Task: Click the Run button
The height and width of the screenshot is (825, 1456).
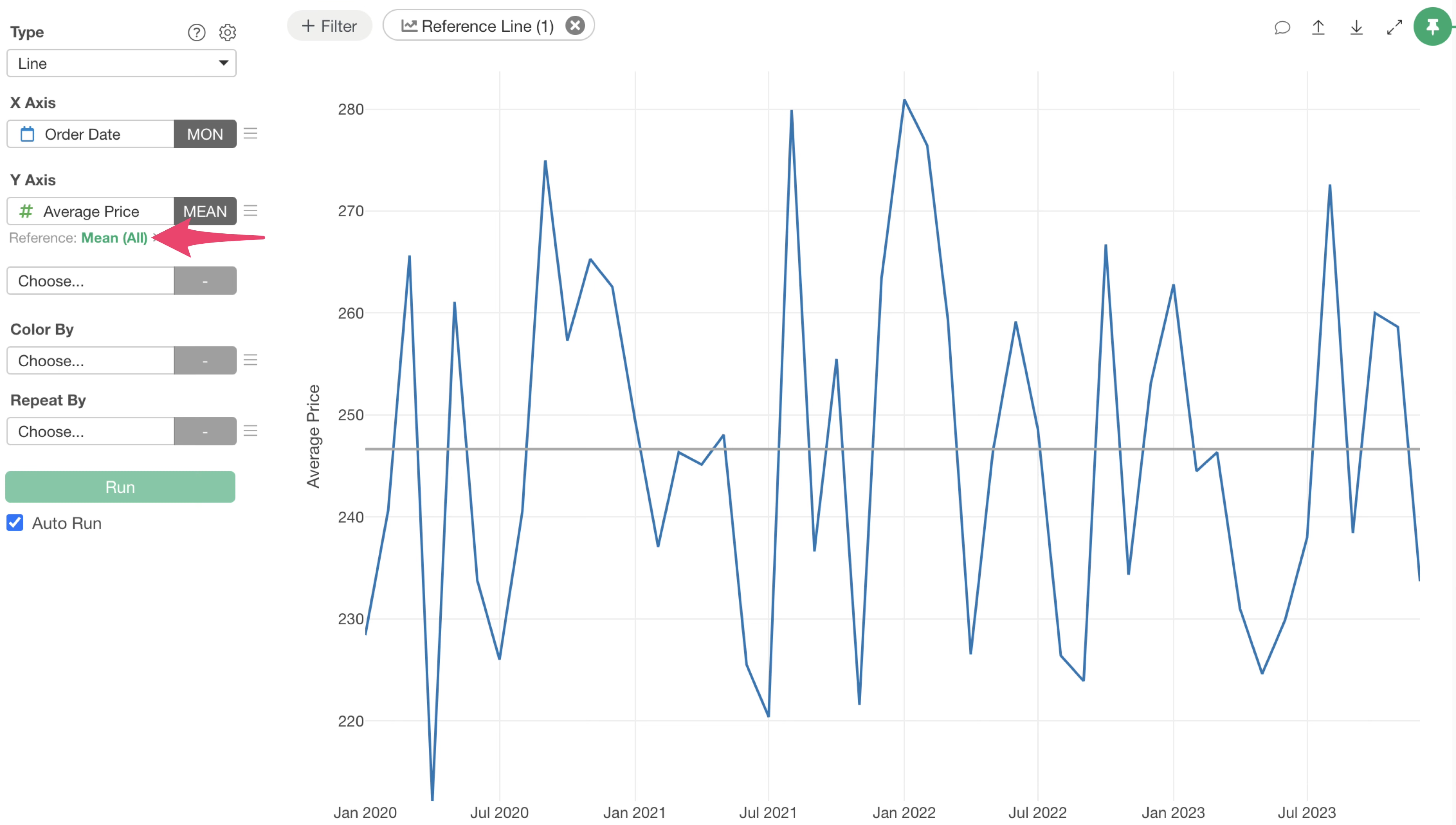Action: point(120,487)
